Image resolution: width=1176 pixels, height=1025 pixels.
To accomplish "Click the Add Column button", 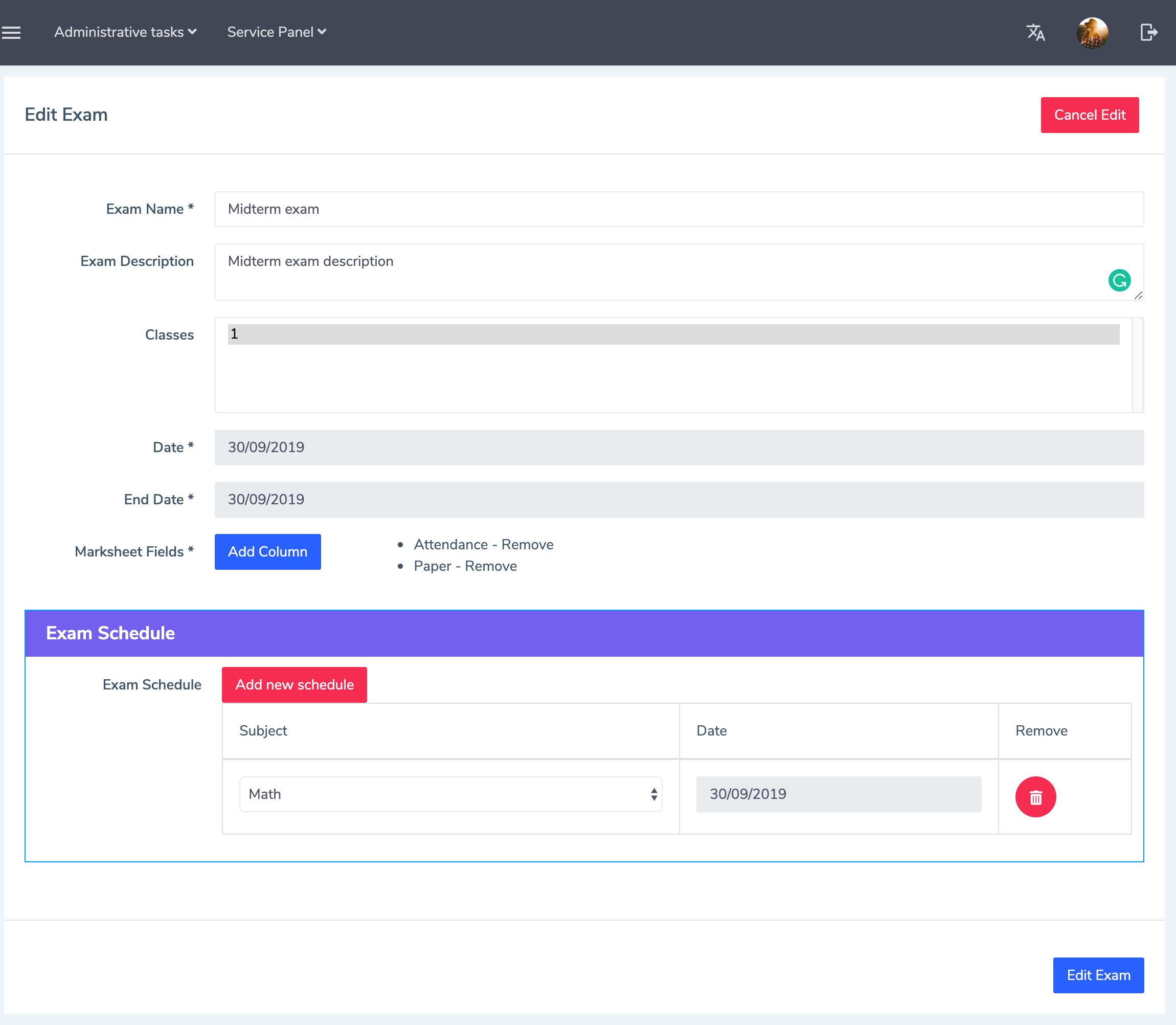I will (x=267, y=551).
